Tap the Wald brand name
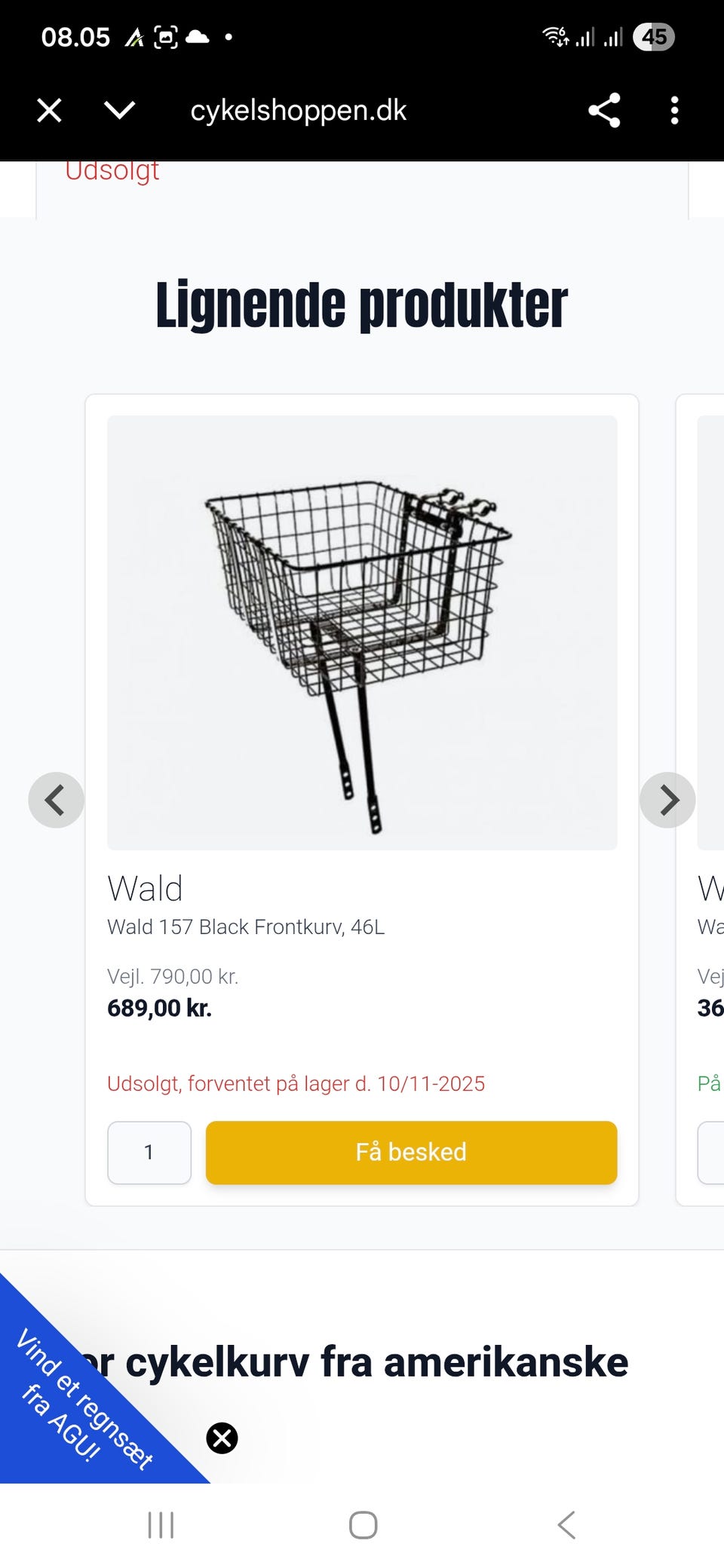This screenshot has width=724, height=1568. (x=145, y=889)
